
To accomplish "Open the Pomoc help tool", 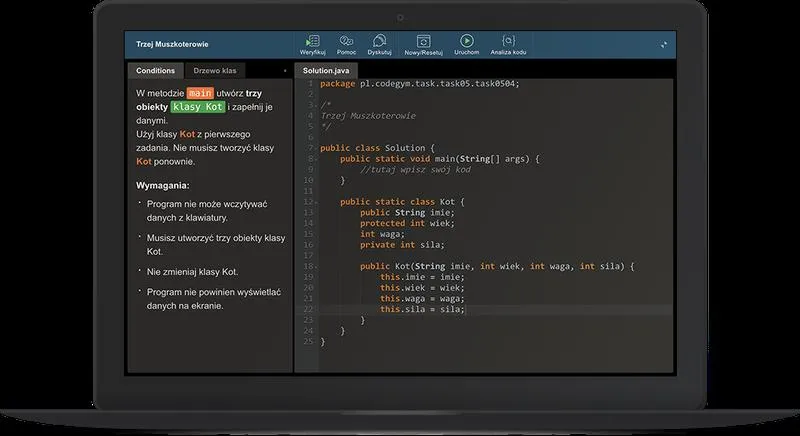I will [x=346, y=41].
